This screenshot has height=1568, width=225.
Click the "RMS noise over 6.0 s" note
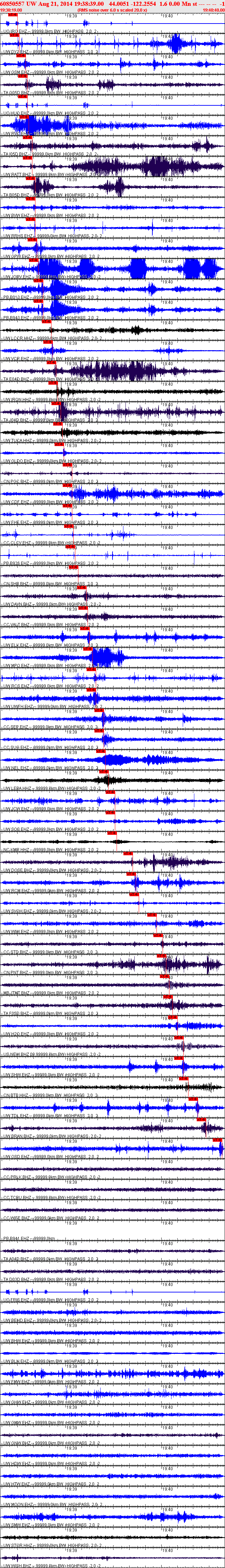[x=112, y=10]
